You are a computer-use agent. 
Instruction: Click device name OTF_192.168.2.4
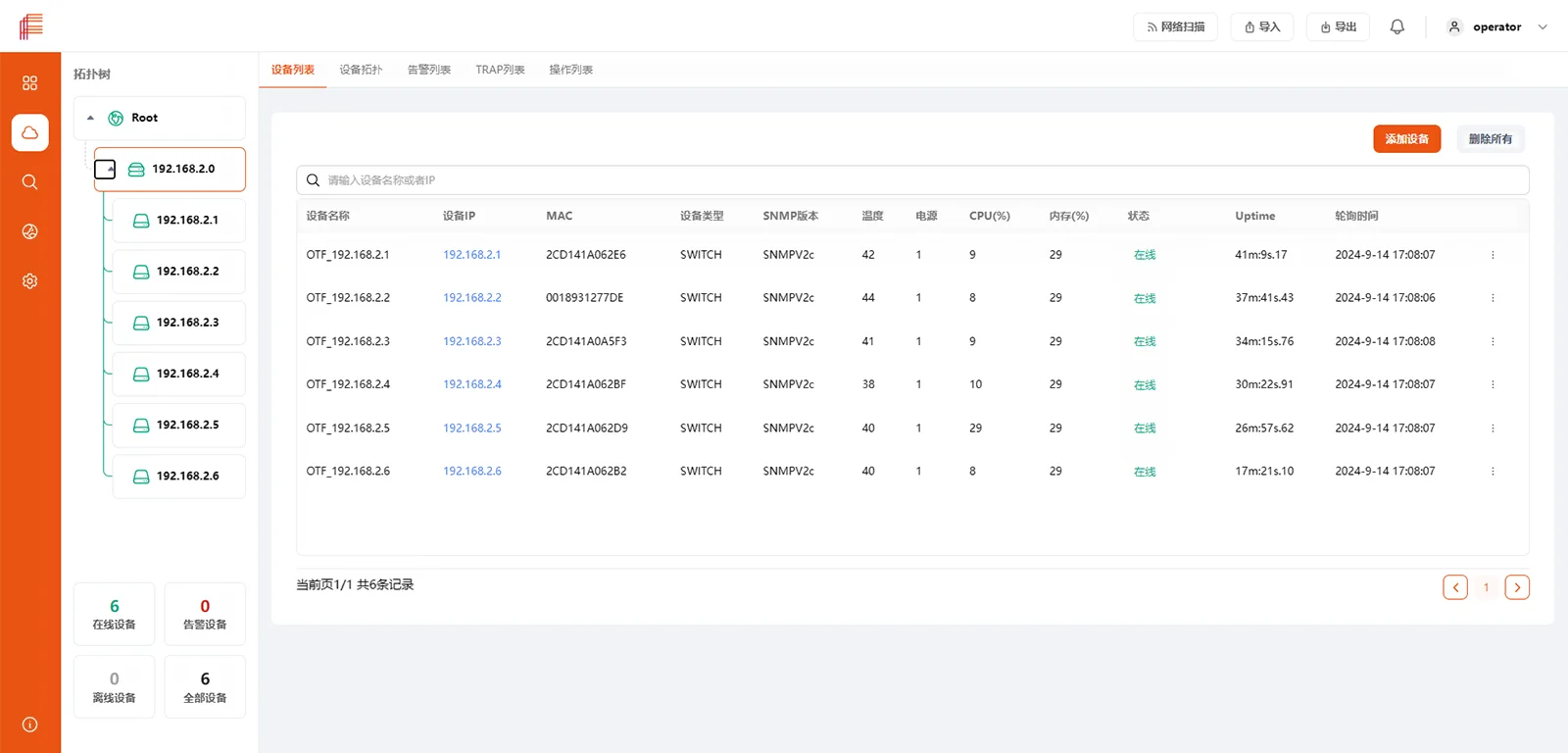[348, 384]
